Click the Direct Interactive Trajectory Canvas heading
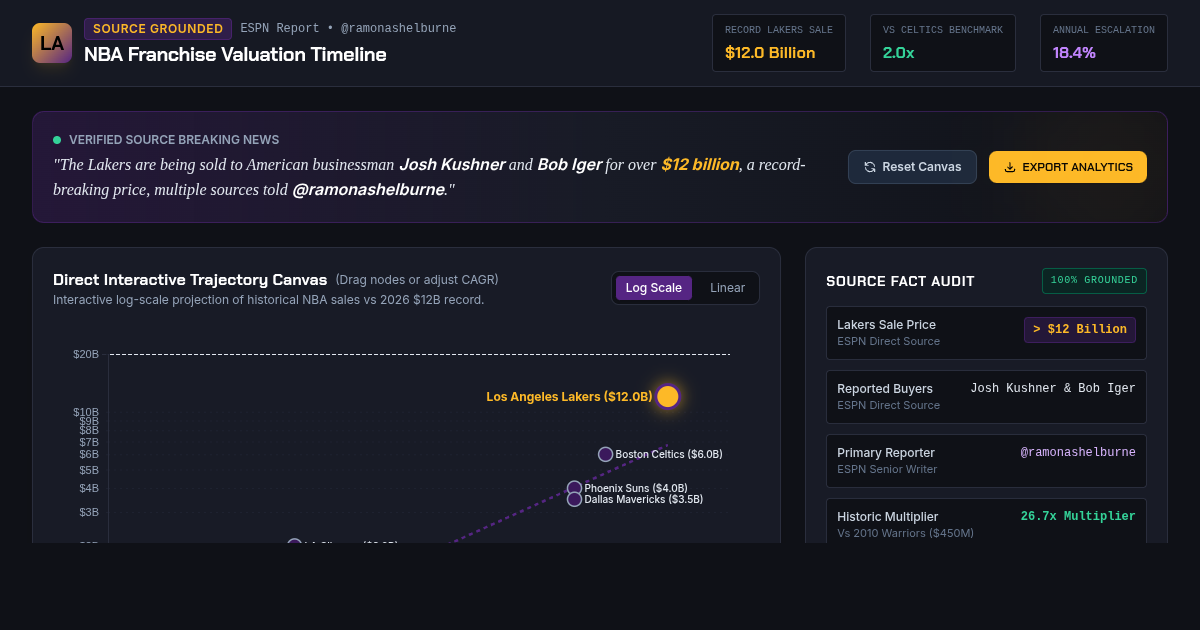Screen dimensions: 1200x630 point(190,280)
